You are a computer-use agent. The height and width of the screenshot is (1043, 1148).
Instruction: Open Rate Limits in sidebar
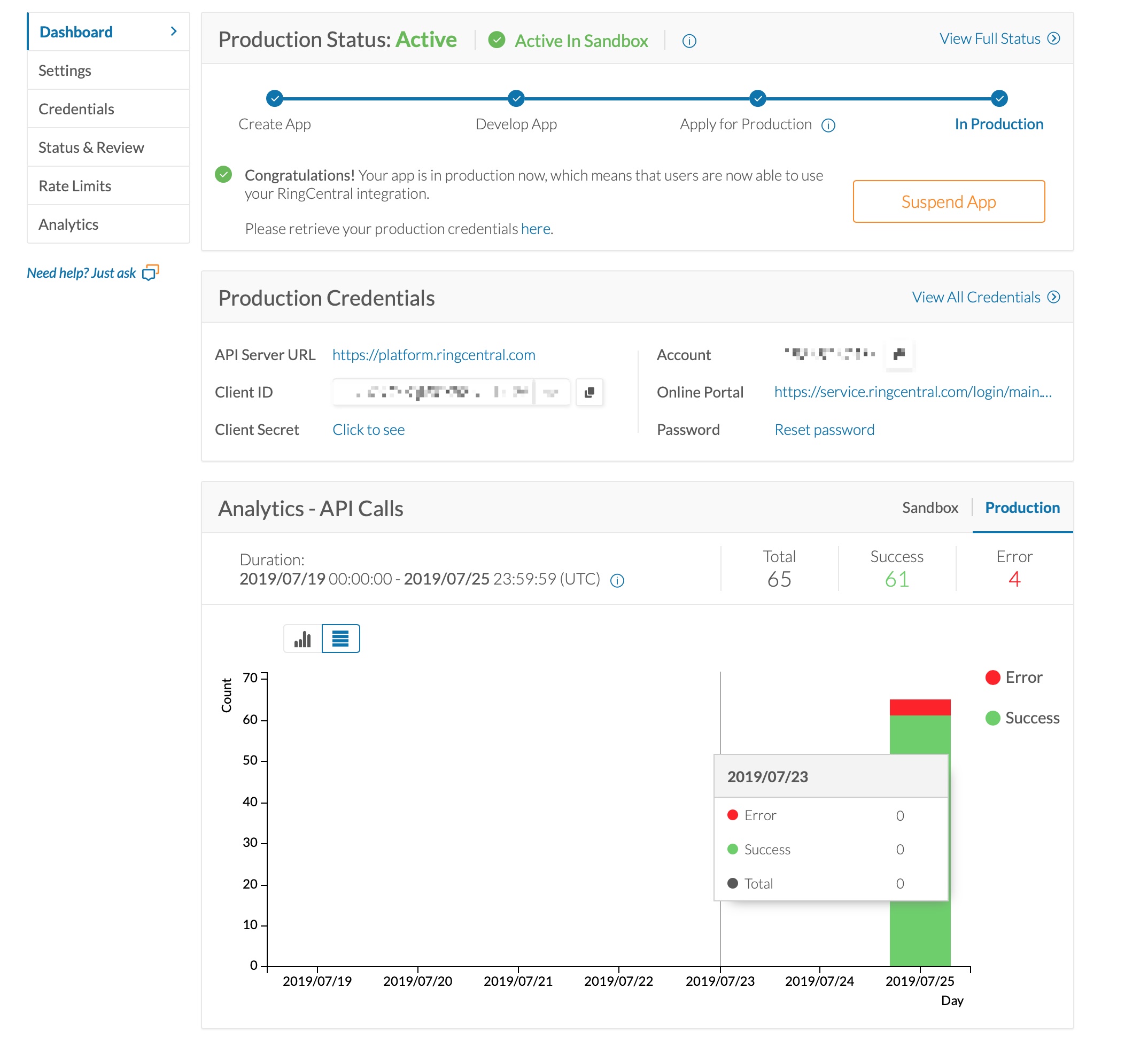coord(75,186)
